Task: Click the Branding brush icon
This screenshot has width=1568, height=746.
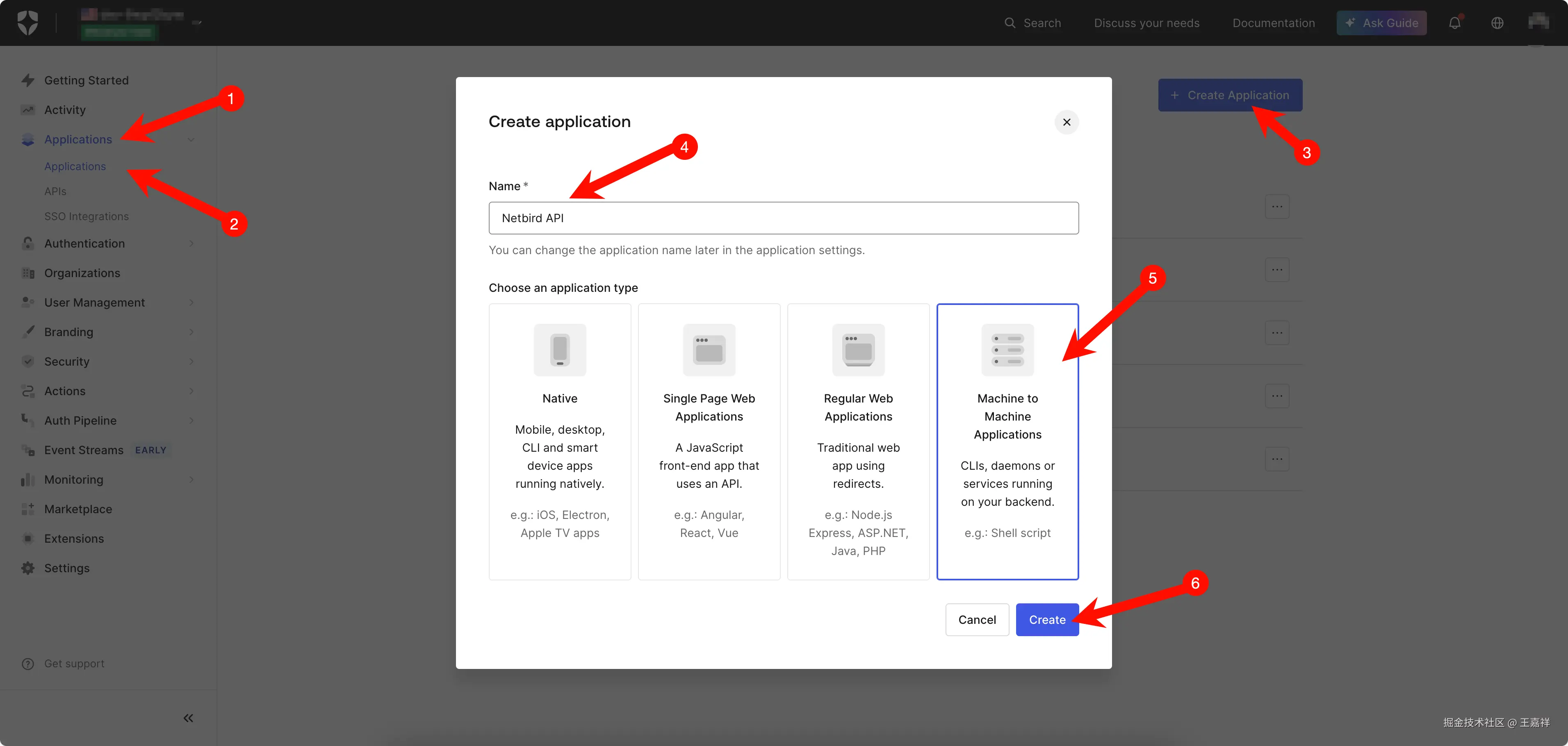Action: 28,332
